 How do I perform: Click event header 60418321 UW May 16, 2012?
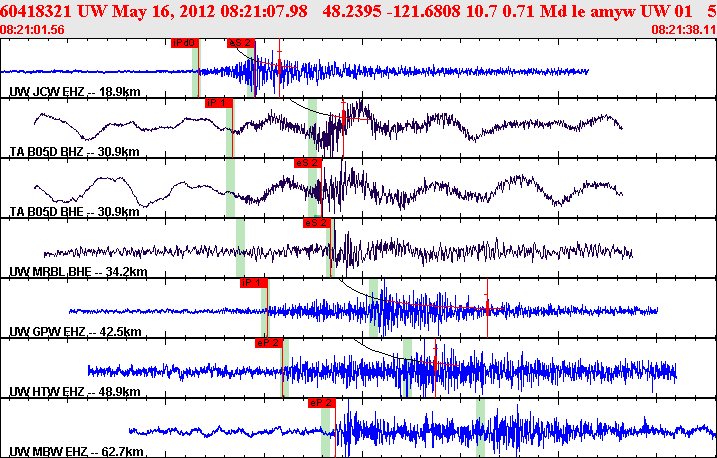point(109,11)
